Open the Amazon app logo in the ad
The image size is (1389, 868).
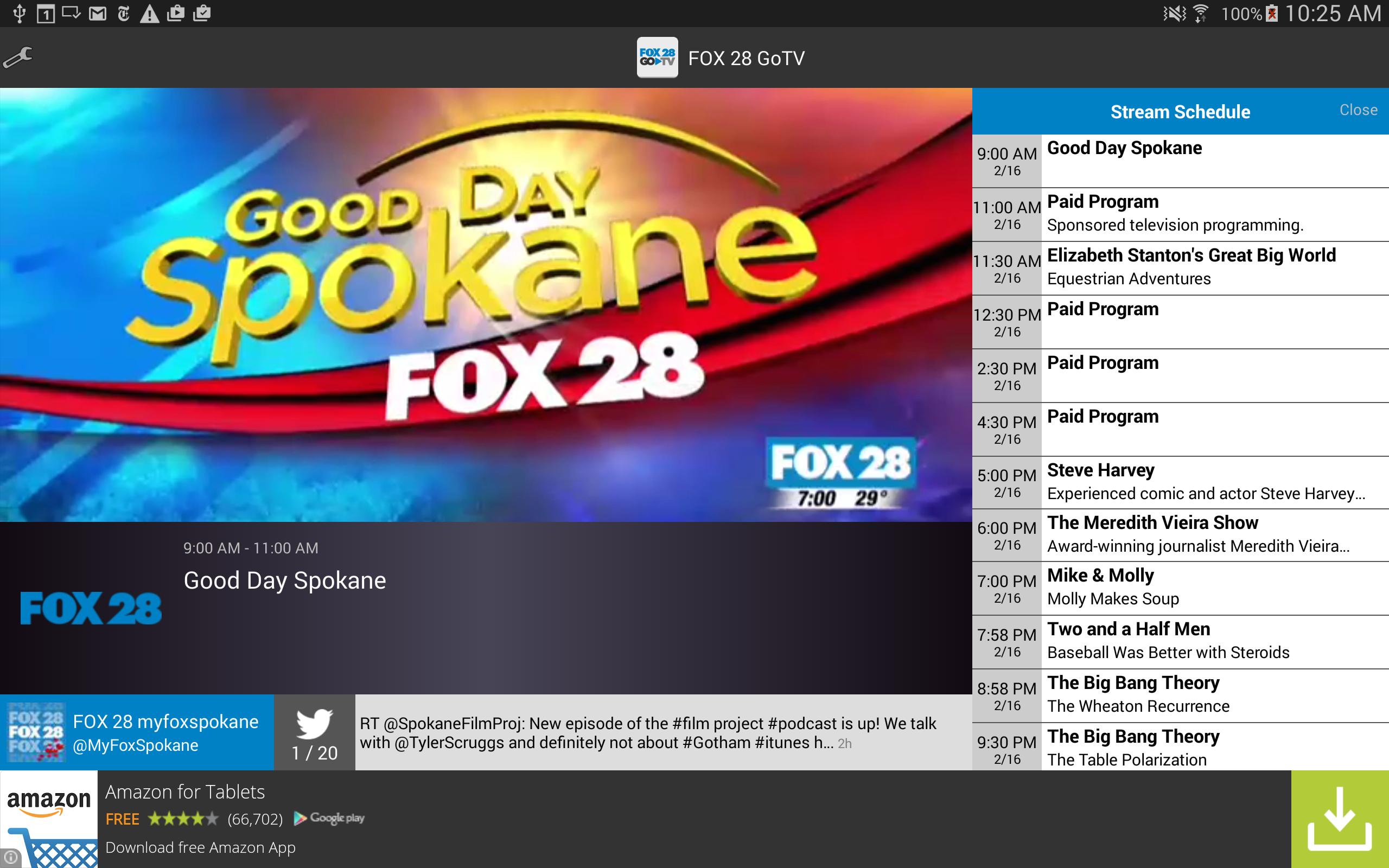click(x=49, y=819)
